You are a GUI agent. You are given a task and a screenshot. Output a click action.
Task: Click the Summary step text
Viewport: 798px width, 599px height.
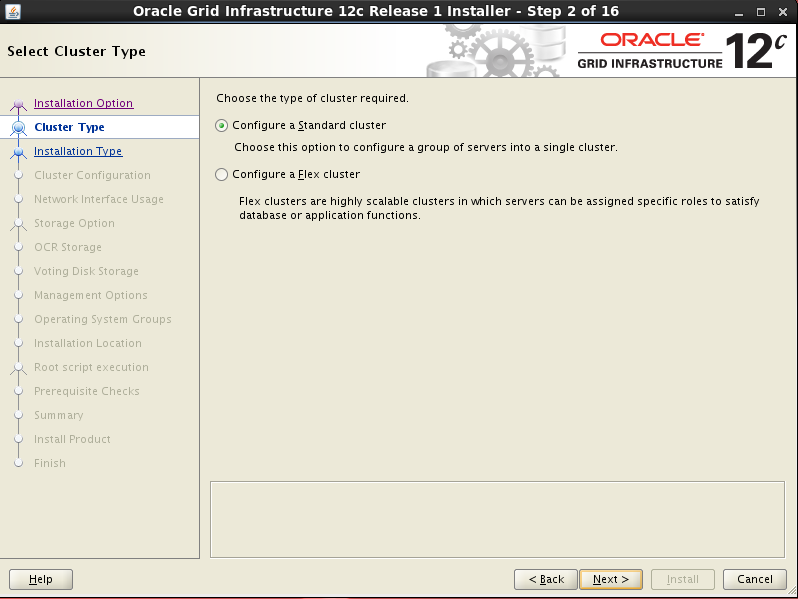pos(59,415)
